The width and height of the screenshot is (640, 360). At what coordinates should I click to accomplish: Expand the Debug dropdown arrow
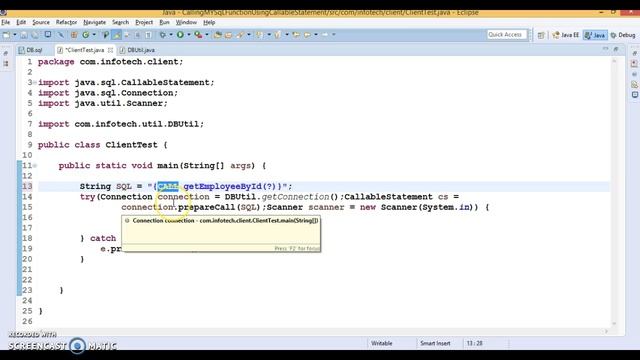(171, 35)
